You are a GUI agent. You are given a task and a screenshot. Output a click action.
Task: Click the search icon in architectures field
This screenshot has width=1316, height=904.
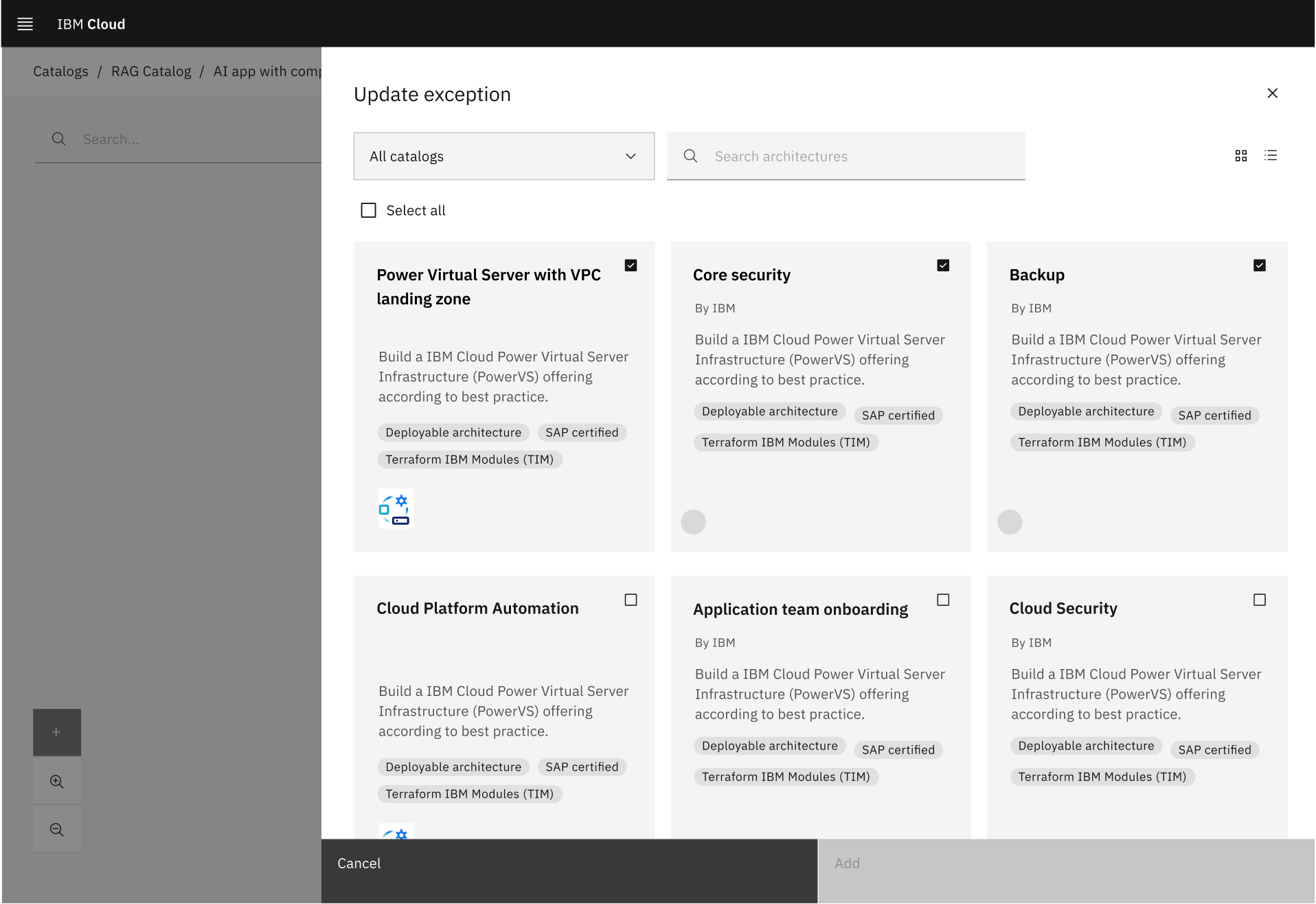point(690,157)
